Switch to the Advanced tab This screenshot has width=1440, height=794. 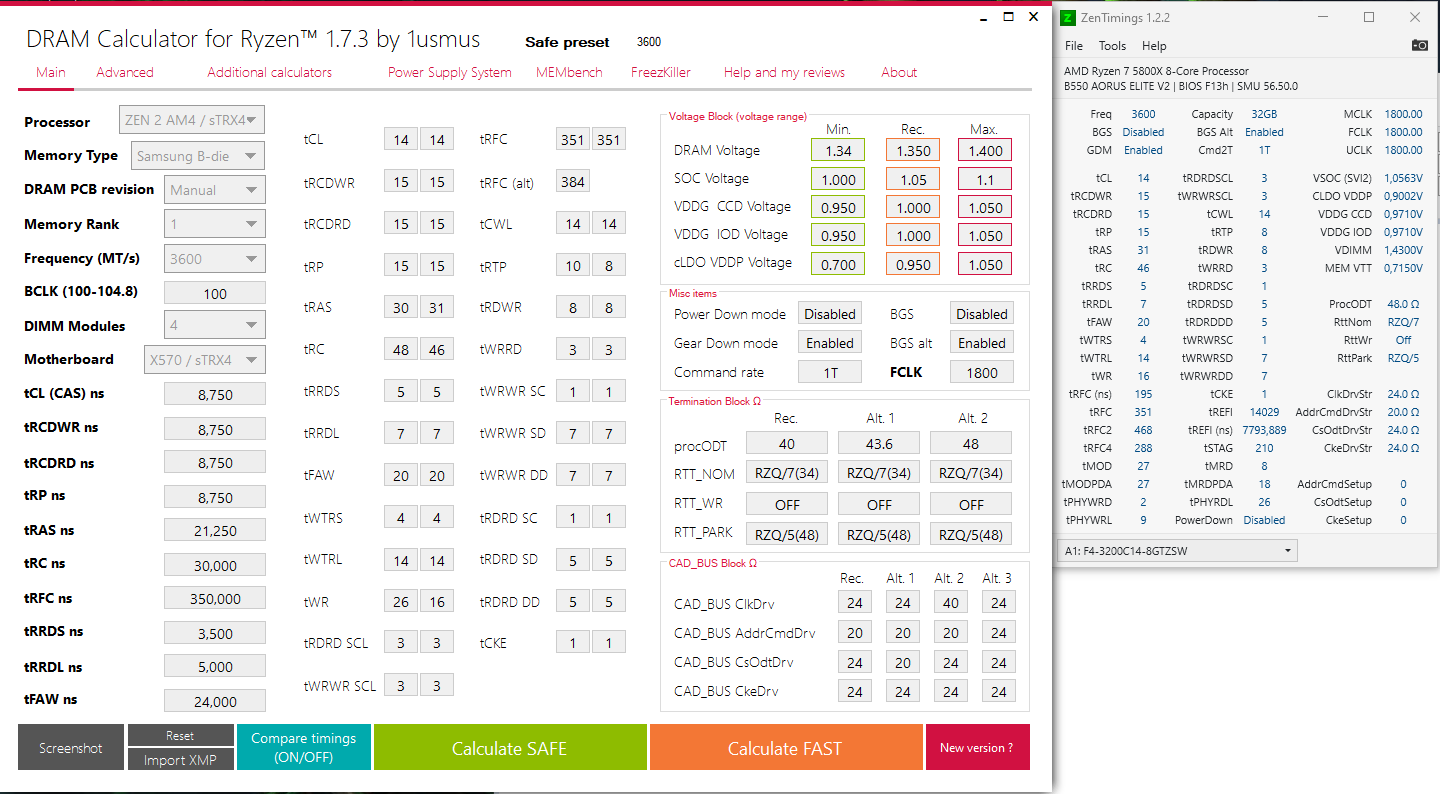125,72
